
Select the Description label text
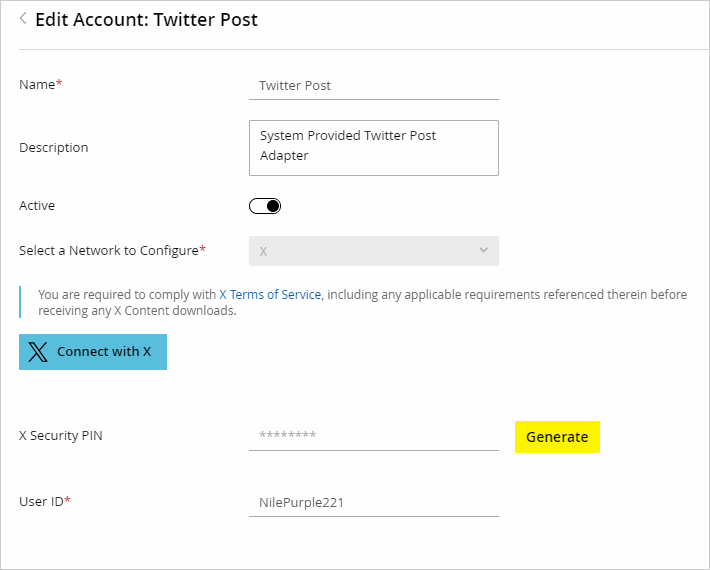[53, 148]
